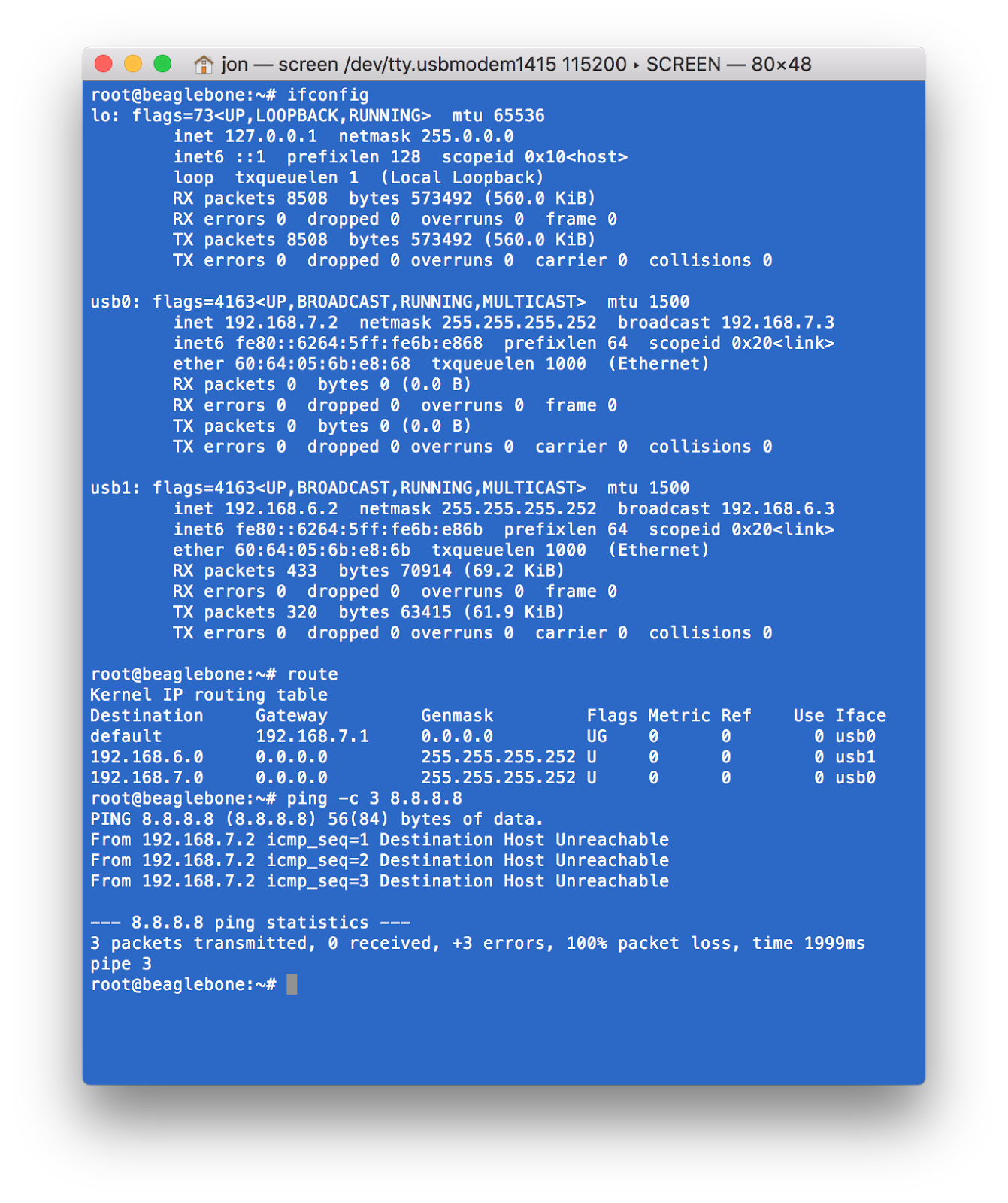
Task: Click the terminal cursor block at prompt
Action: [292, 984]
